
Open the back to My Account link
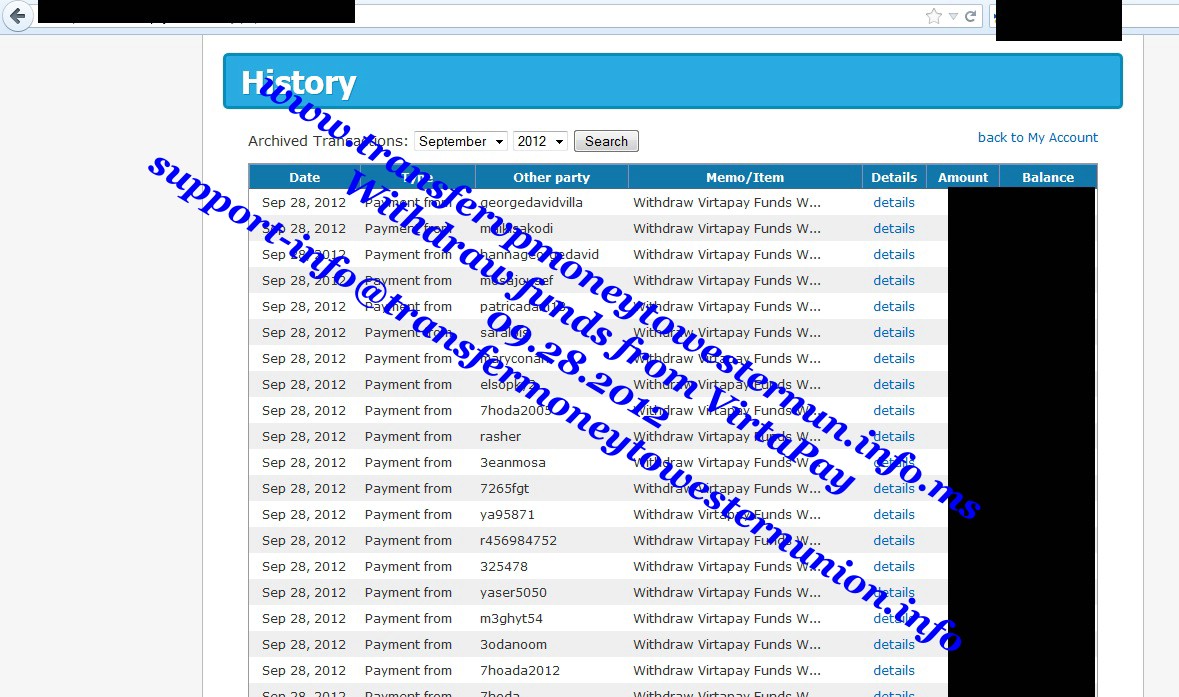coord(1038,137)
